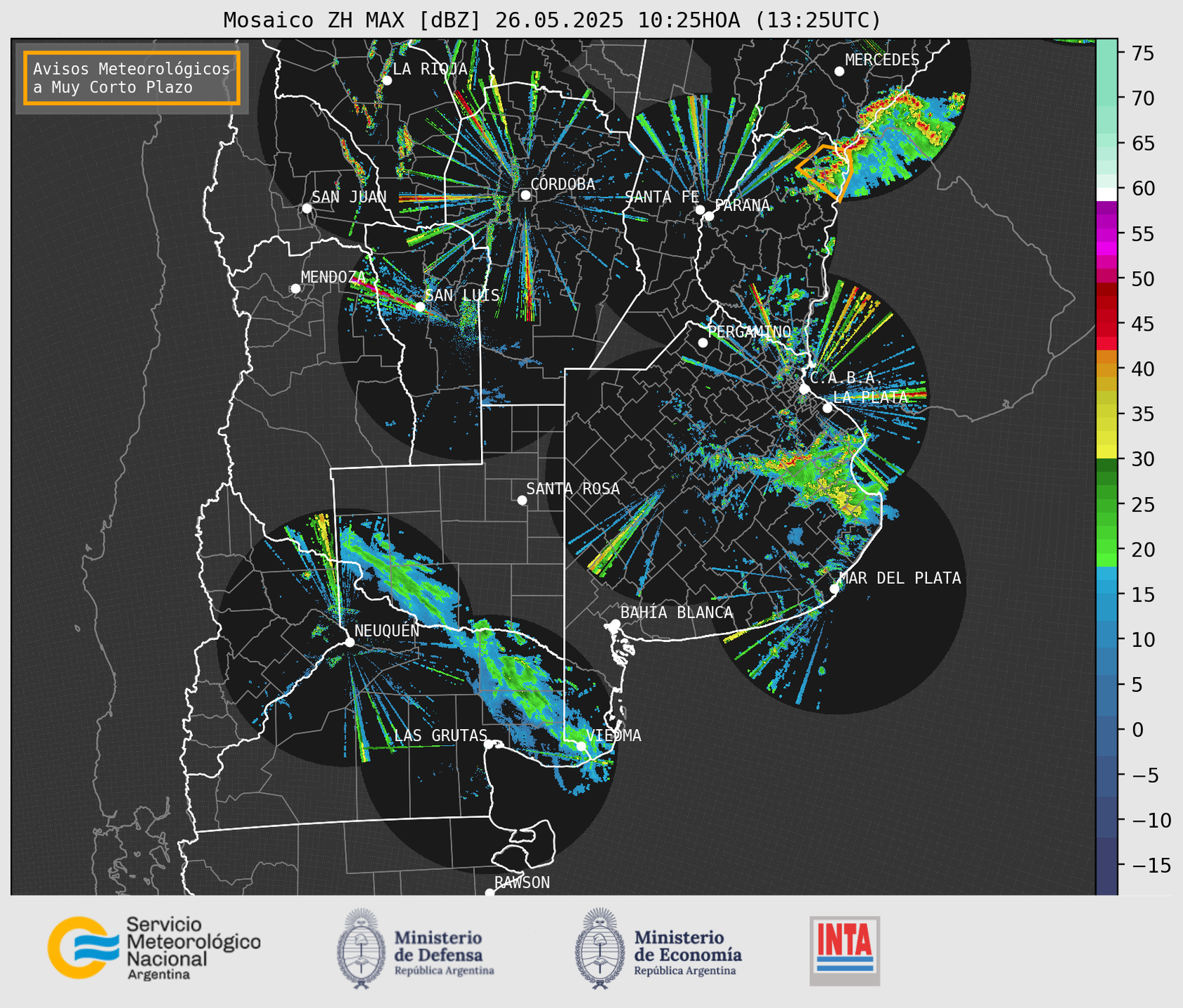The image size is (1183, 1008).
Task: Select the Mar del Plata city marker
Action: [834, 589]
